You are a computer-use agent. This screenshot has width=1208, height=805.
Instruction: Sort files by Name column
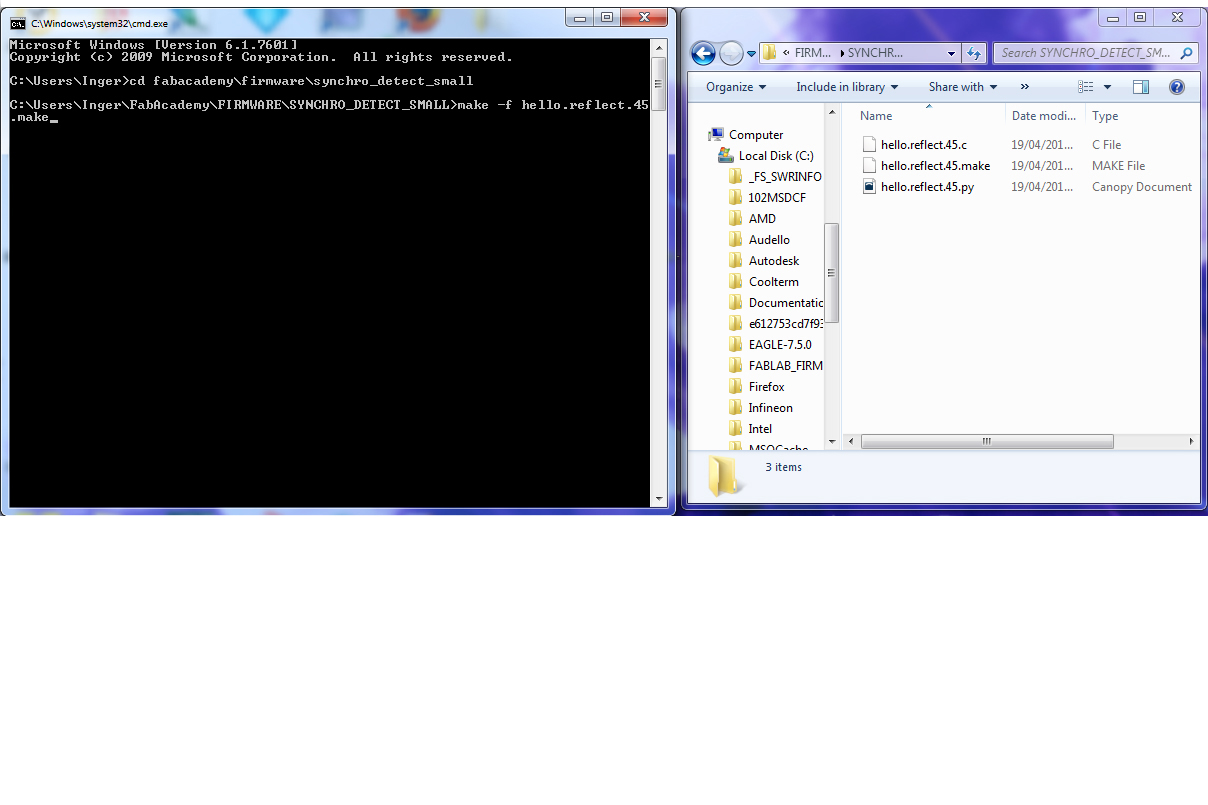pyautogui.click(x=876, y=116)
